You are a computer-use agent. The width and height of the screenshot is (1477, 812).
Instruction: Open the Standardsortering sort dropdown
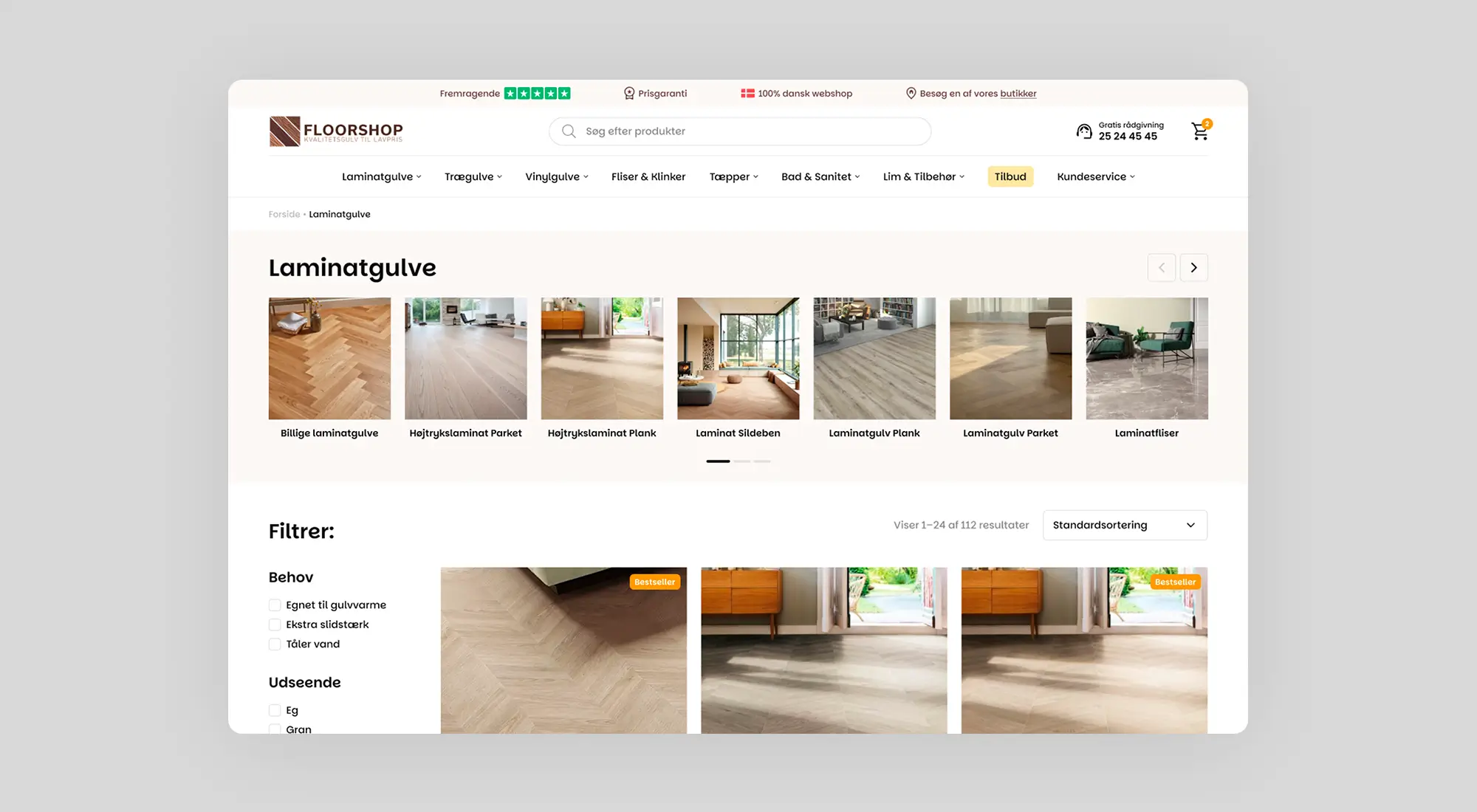1124,526
